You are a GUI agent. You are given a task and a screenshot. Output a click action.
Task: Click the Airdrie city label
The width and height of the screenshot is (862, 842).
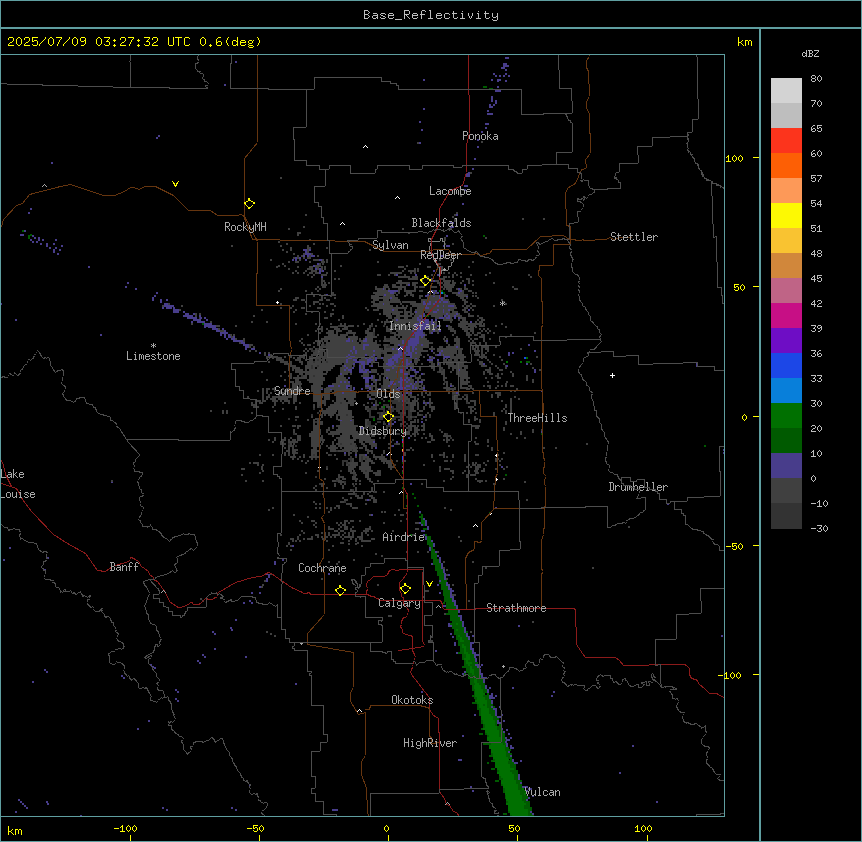click(x=404, y=537)
